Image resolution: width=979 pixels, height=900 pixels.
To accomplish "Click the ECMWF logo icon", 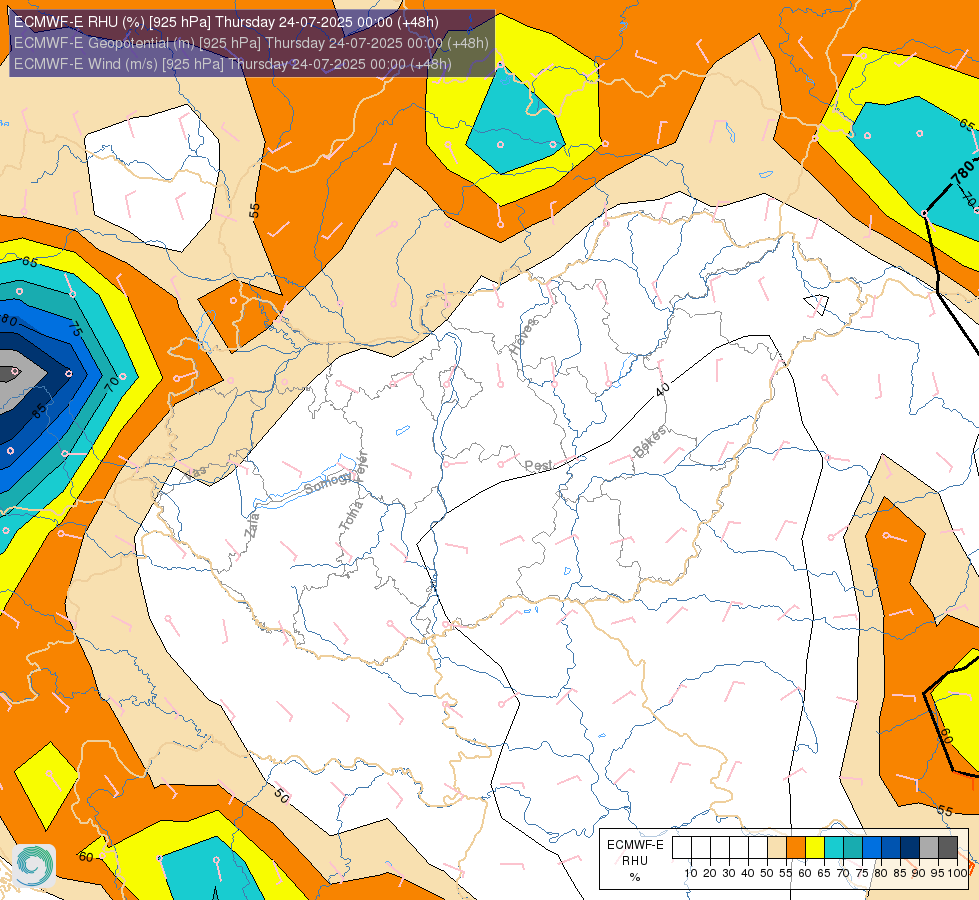I will coord(34,866).
